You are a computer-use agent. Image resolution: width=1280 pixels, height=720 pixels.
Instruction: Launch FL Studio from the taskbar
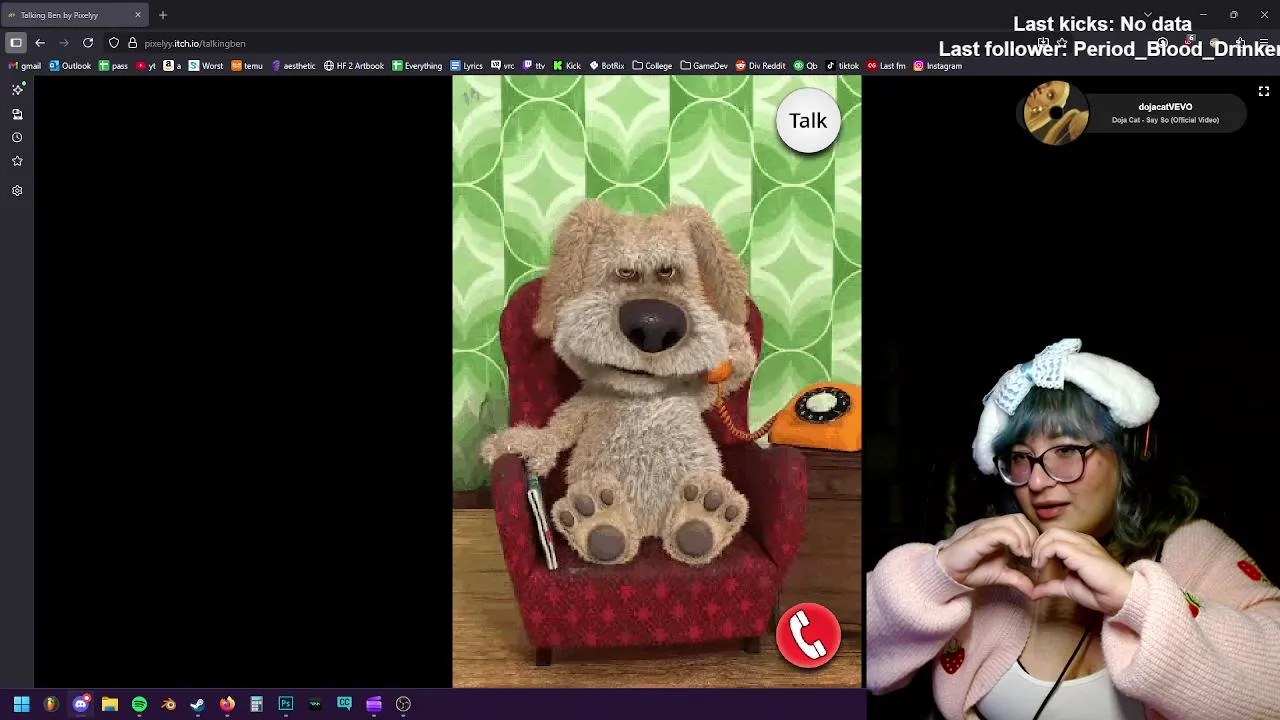[x=51, y=704]
